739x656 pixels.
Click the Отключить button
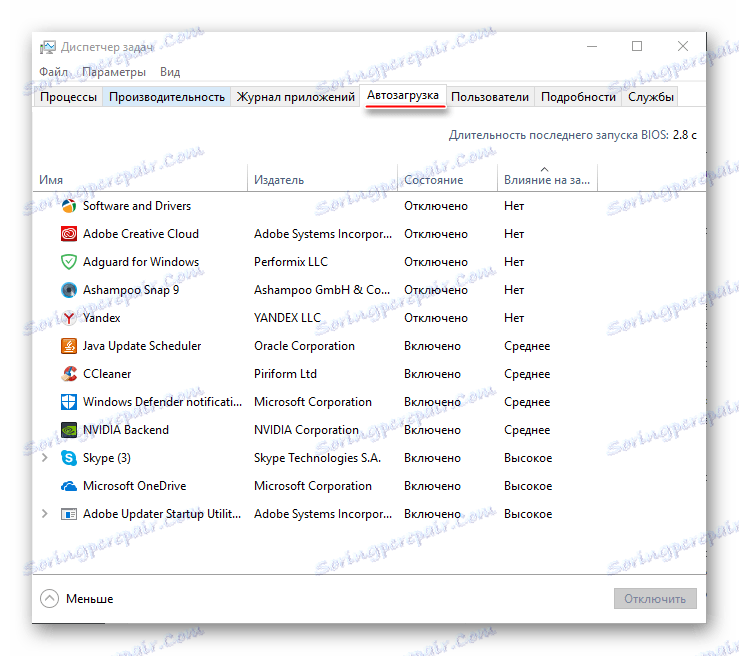(655, 599)
